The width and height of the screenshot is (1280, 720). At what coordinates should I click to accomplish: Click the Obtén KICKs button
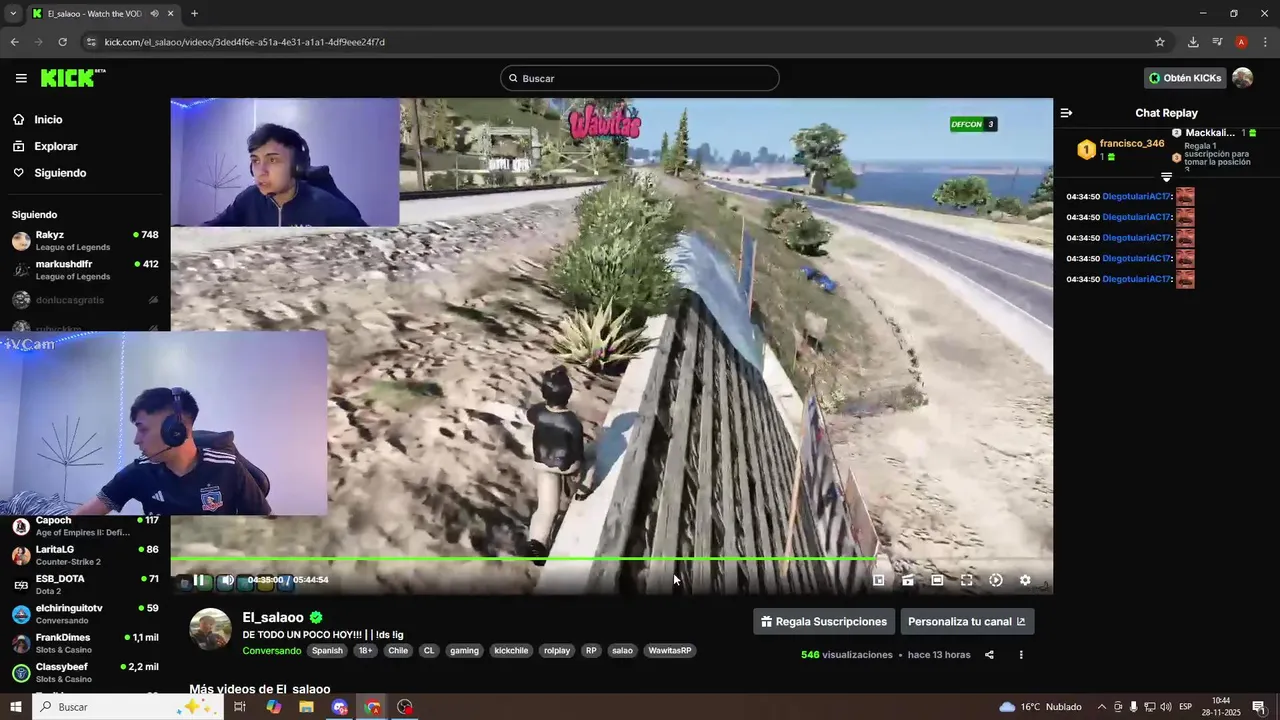click(1185, 78)
